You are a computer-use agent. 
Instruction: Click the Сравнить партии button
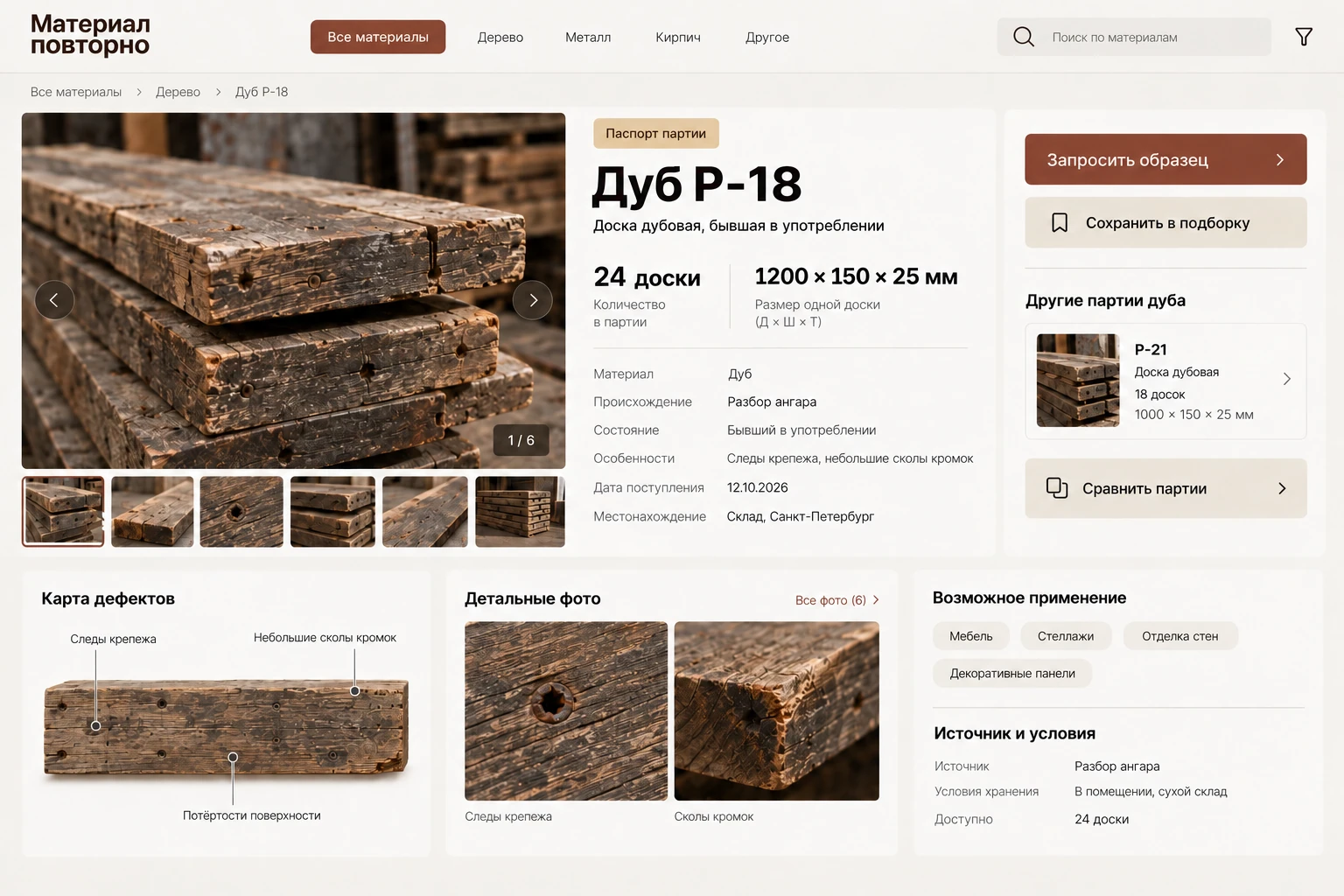[1165, 488]
